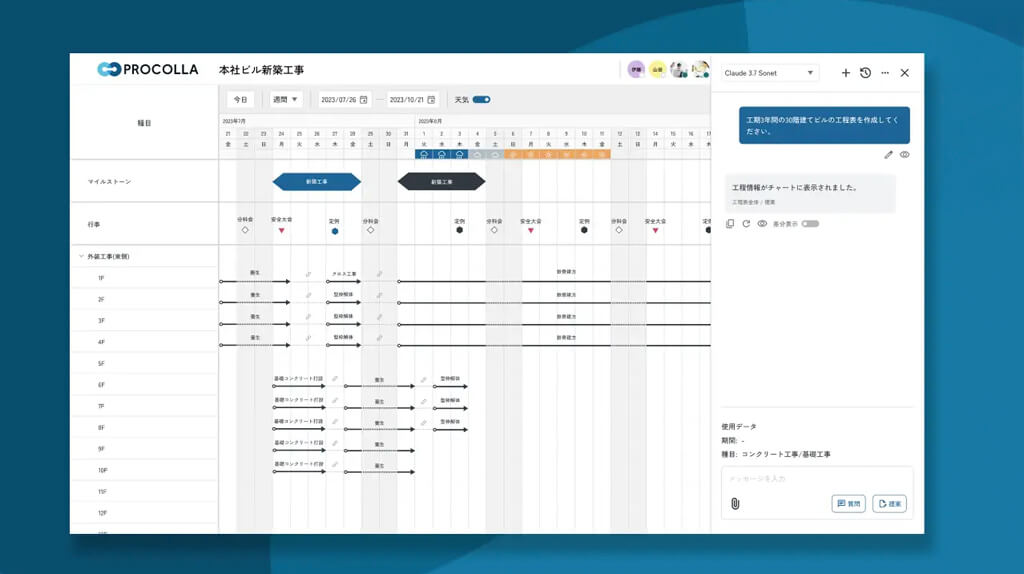1024x574 pixels.
Task: Select the 1F row
Action: 144,278
